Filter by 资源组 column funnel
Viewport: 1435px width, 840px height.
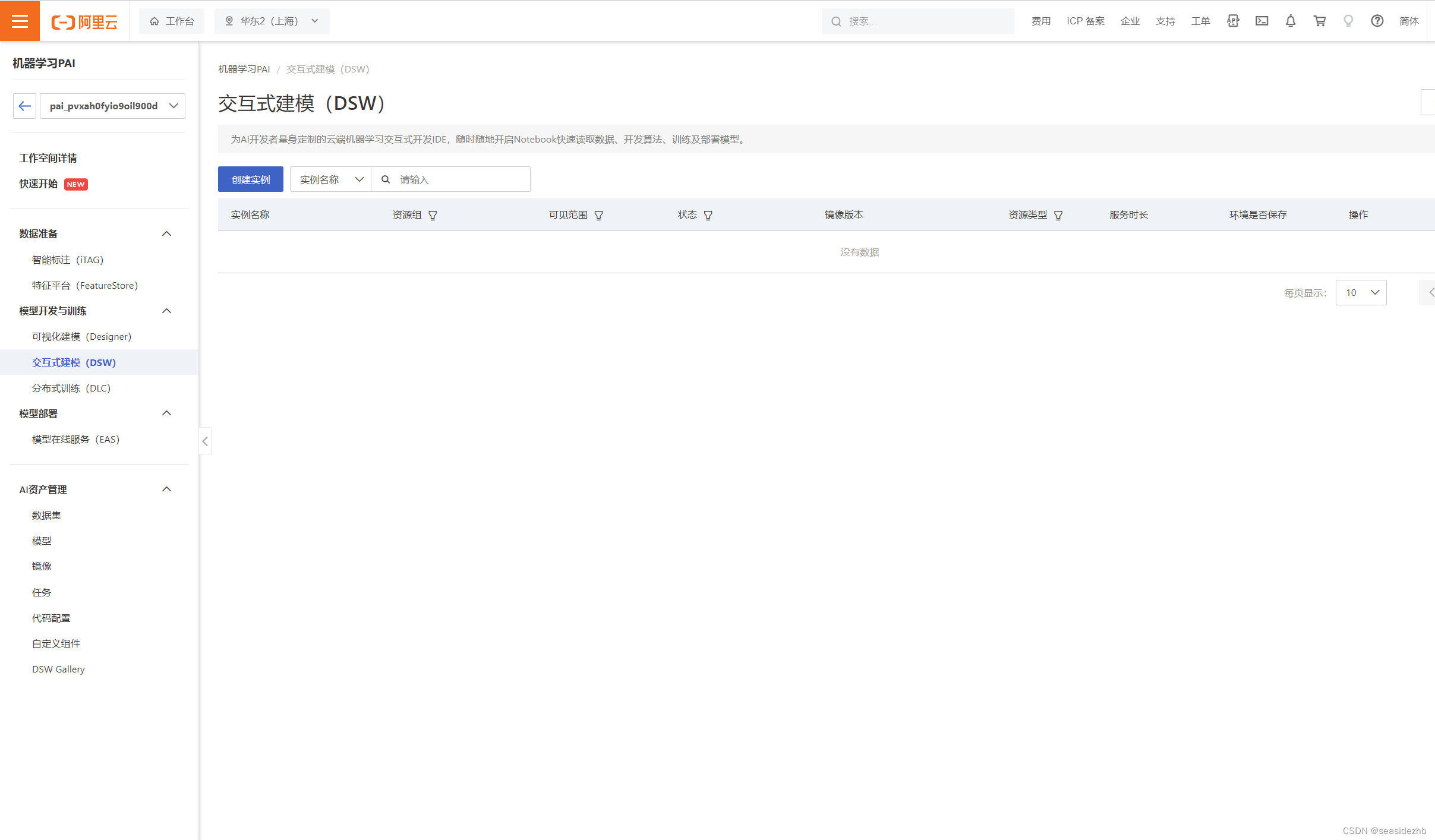[x=433, y=215]
